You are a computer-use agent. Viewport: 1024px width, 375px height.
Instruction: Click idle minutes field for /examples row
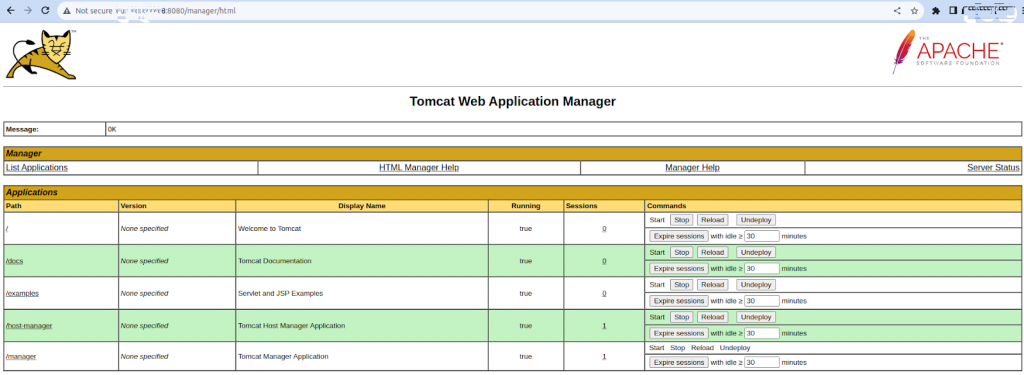click(x=761, y=301)
